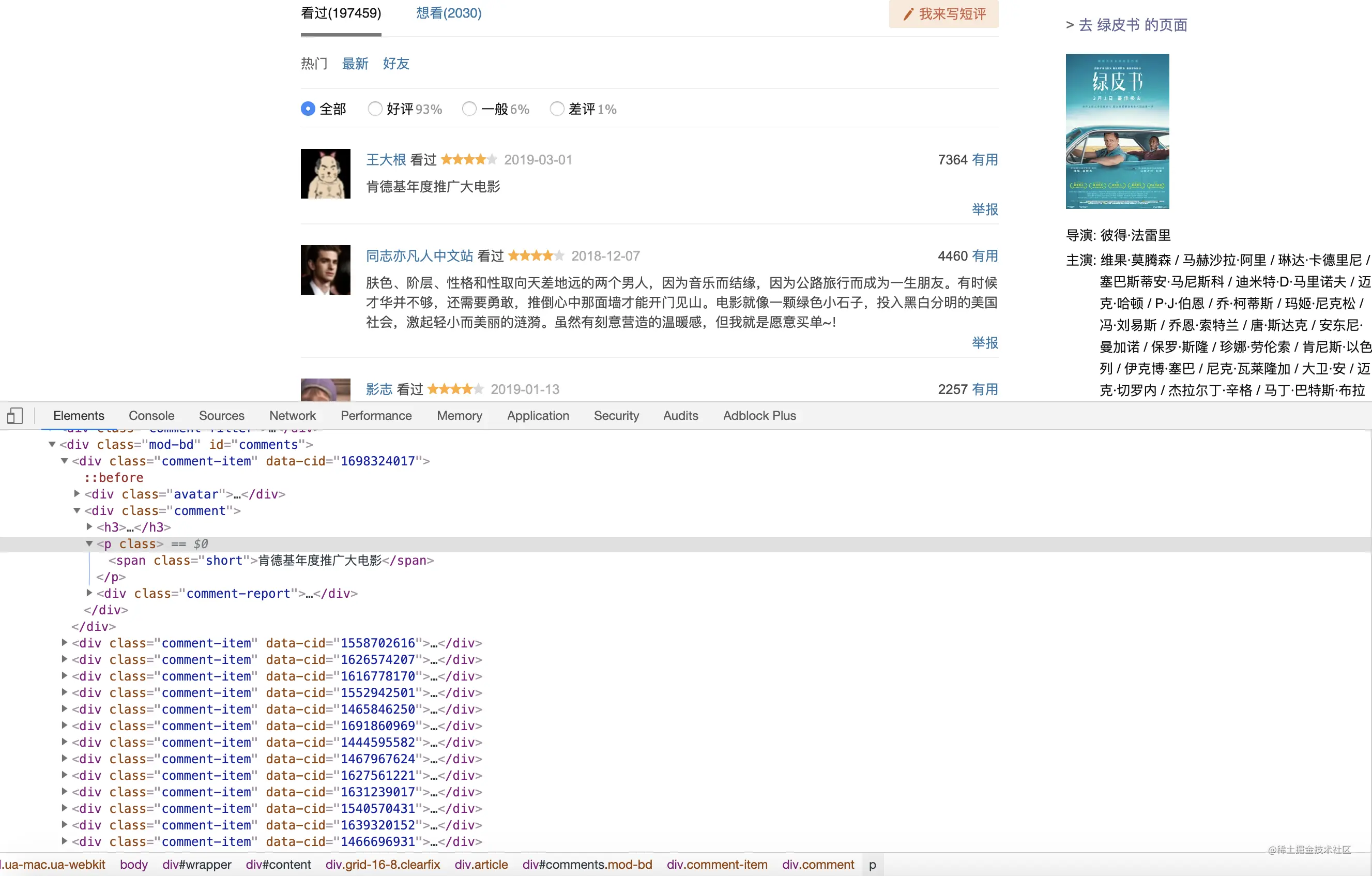Open user 影志's profile link
The image size is (1372, 876).
(379, 389)
